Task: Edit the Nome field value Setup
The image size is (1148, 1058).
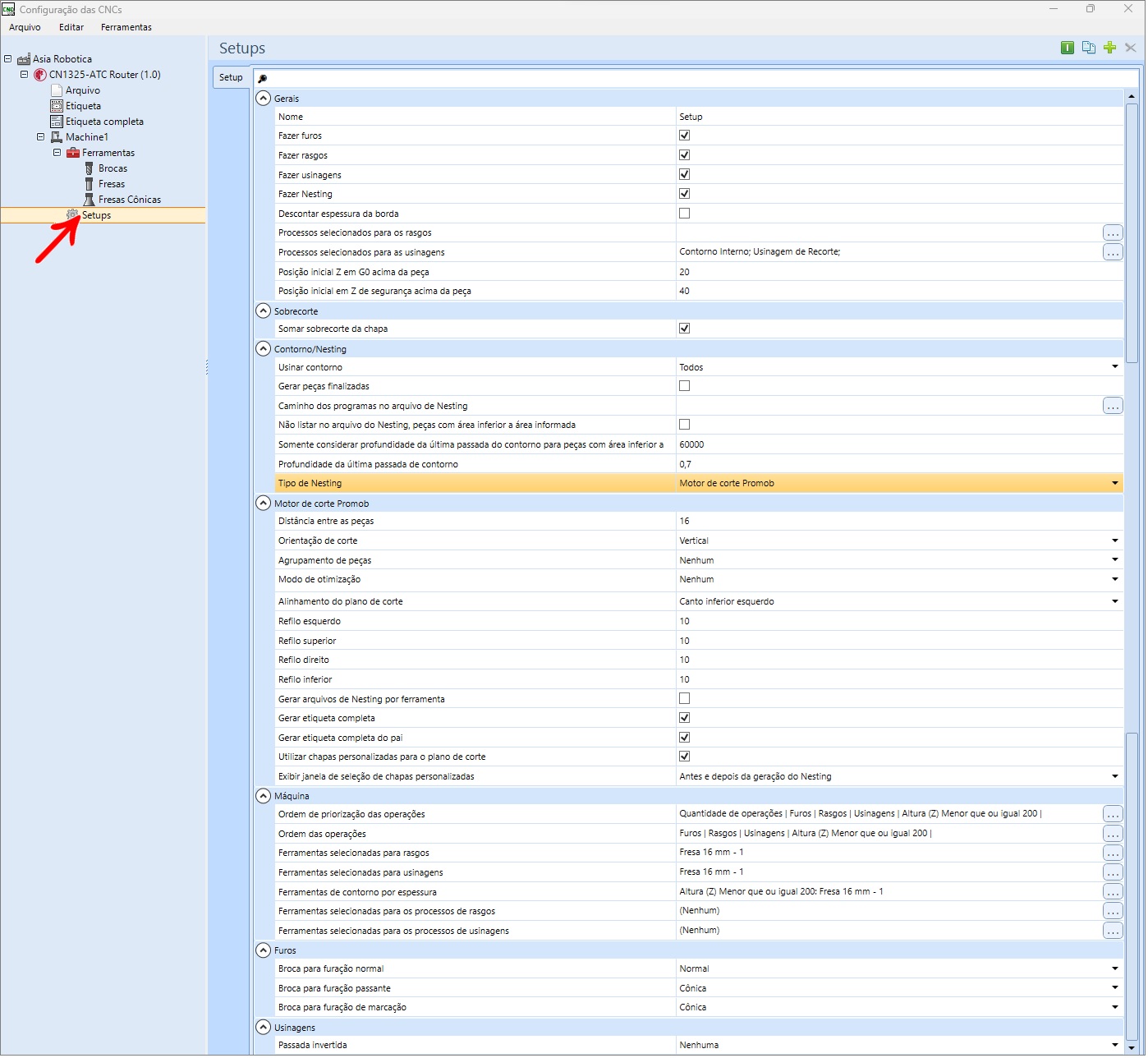Action: 901,117
